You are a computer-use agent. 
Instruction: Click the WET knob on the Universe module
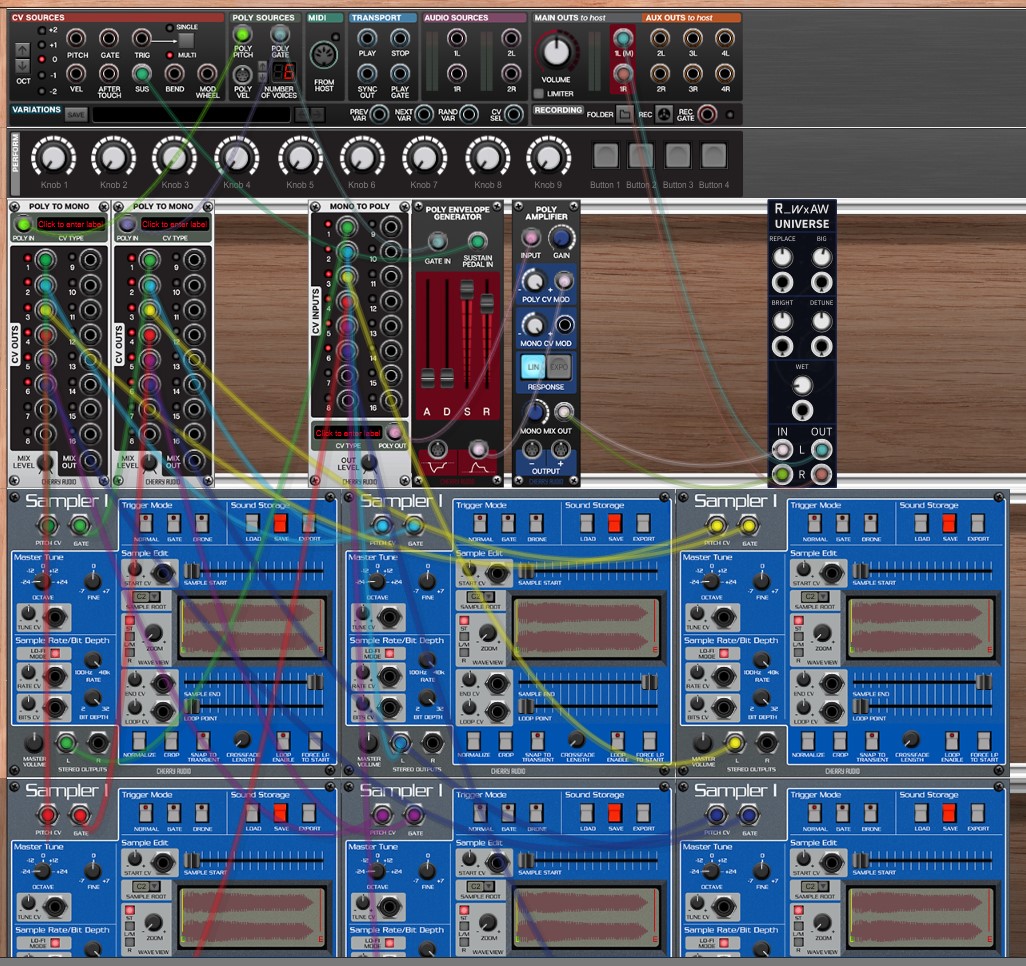[802, 385]
